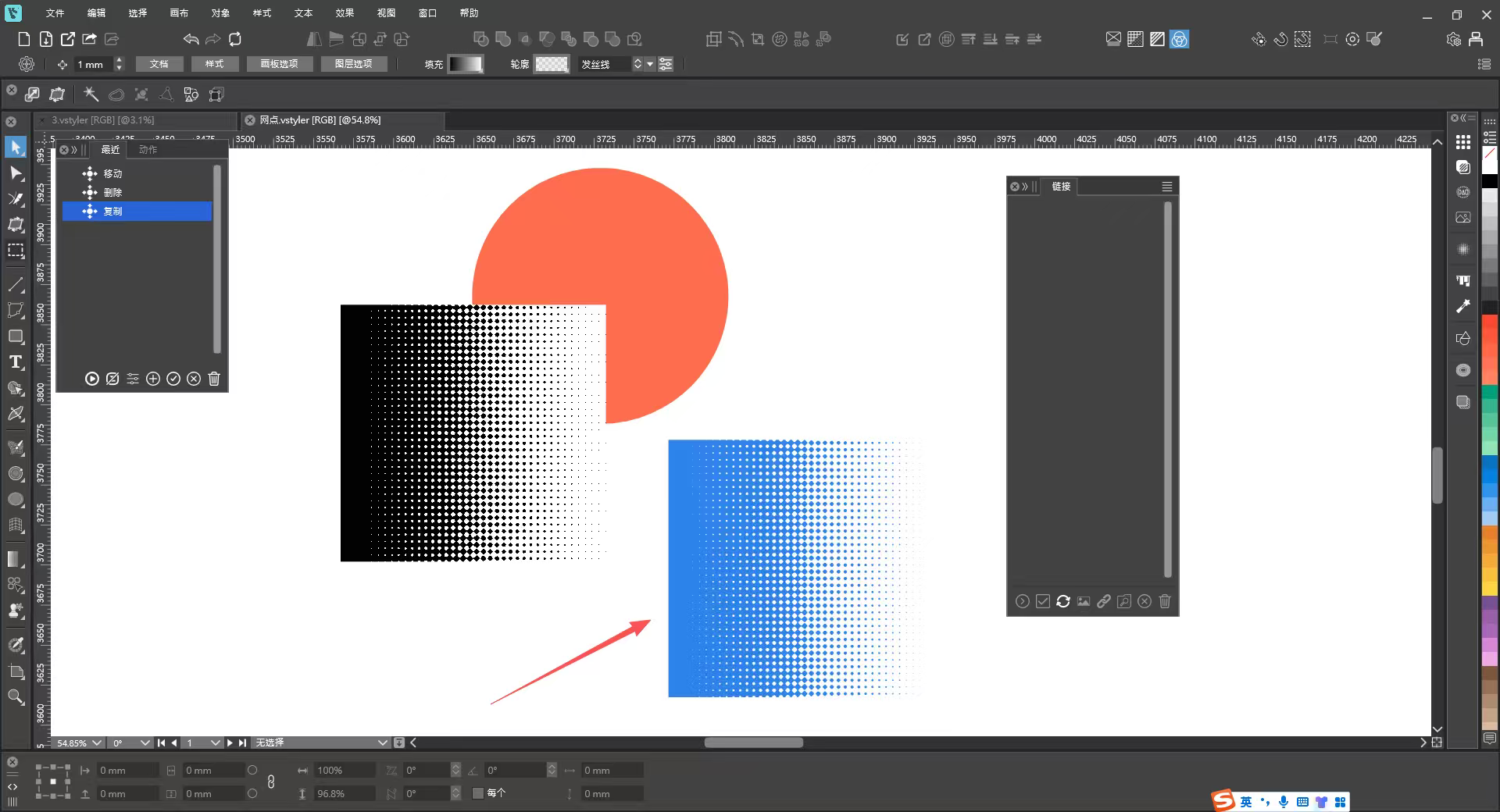
Task: Open the 54.85% zoom level dropdown
Action: [96, 743]
